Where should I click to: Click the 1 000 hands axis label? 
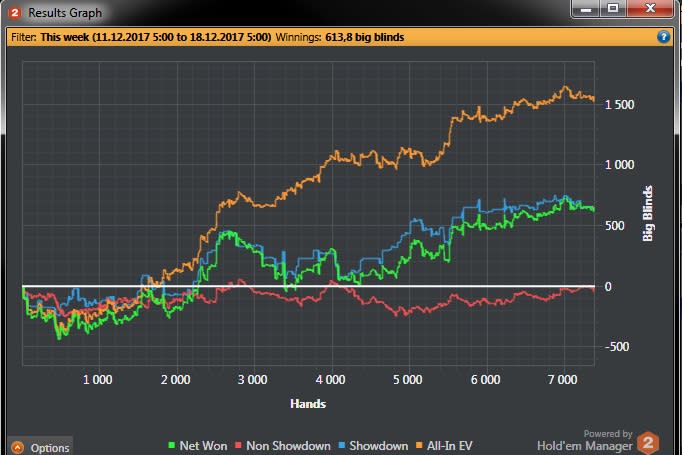98,380
